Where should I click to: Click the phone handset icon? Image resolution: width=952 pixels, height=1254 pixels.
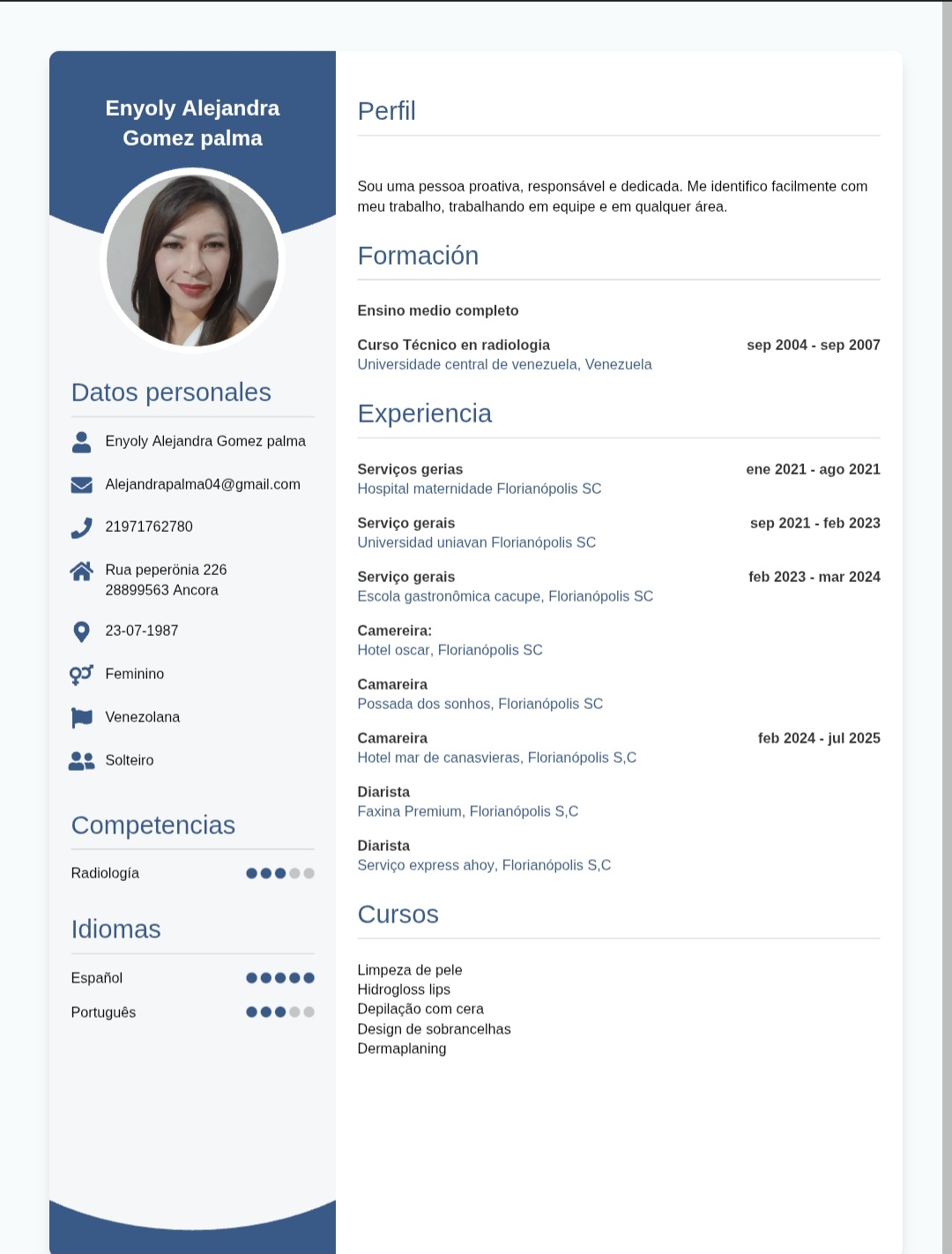(x=81, y=527)
